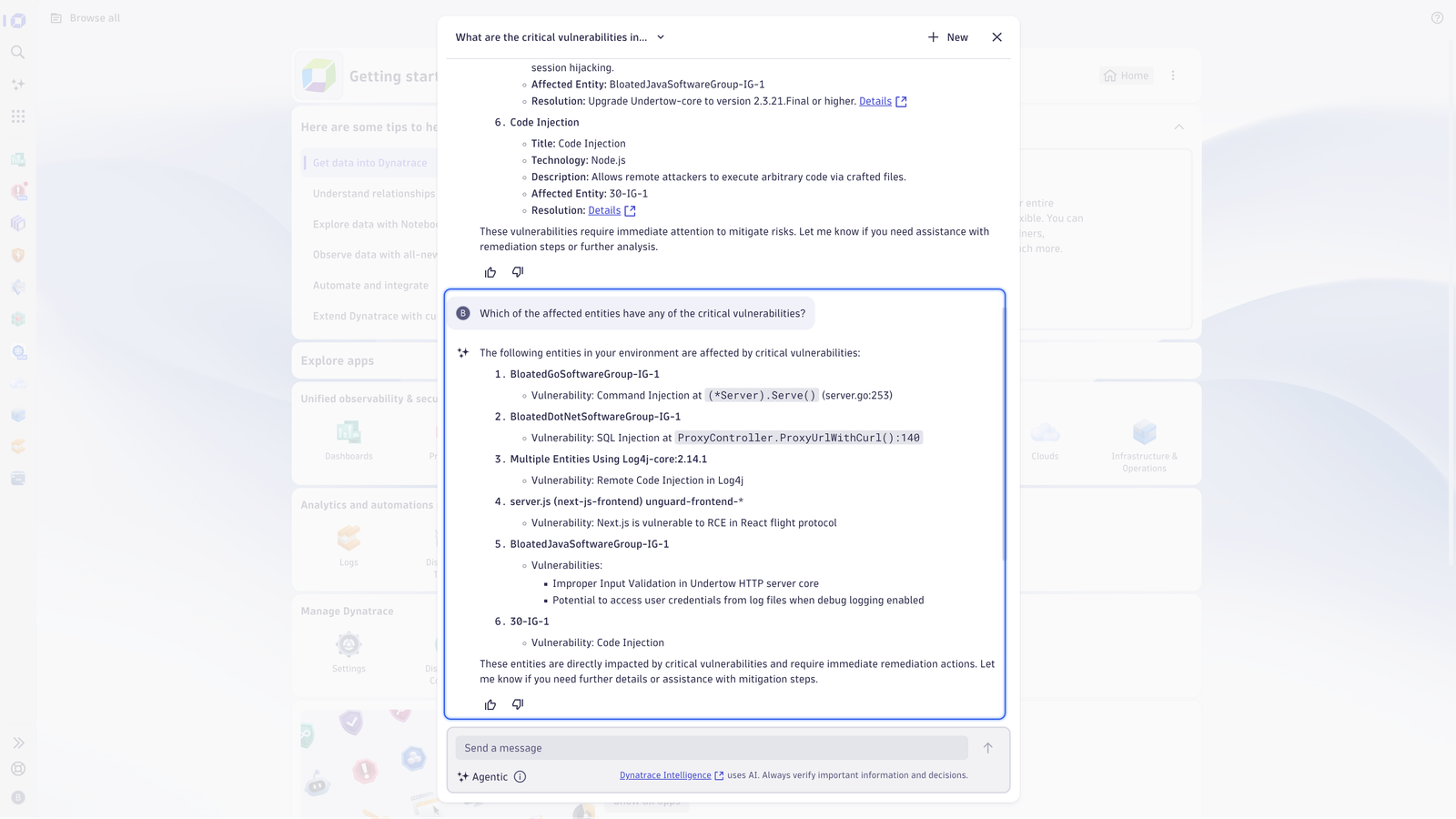
Task: Open Dashboards tile under Unified observability
Action: 349,440
